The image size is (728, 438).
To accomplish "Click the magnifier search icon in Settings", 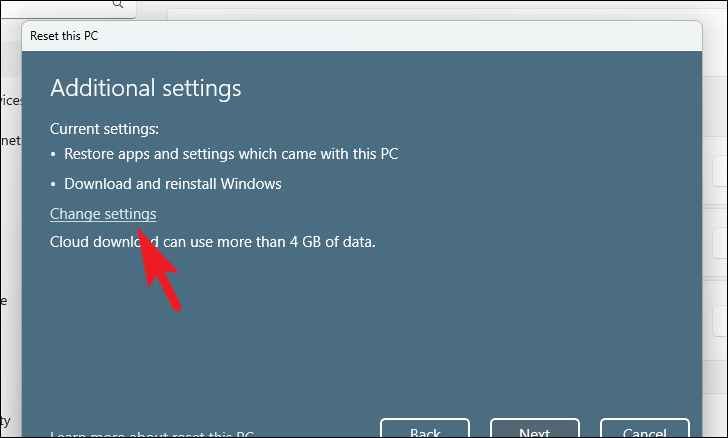I will coord(118,4).
